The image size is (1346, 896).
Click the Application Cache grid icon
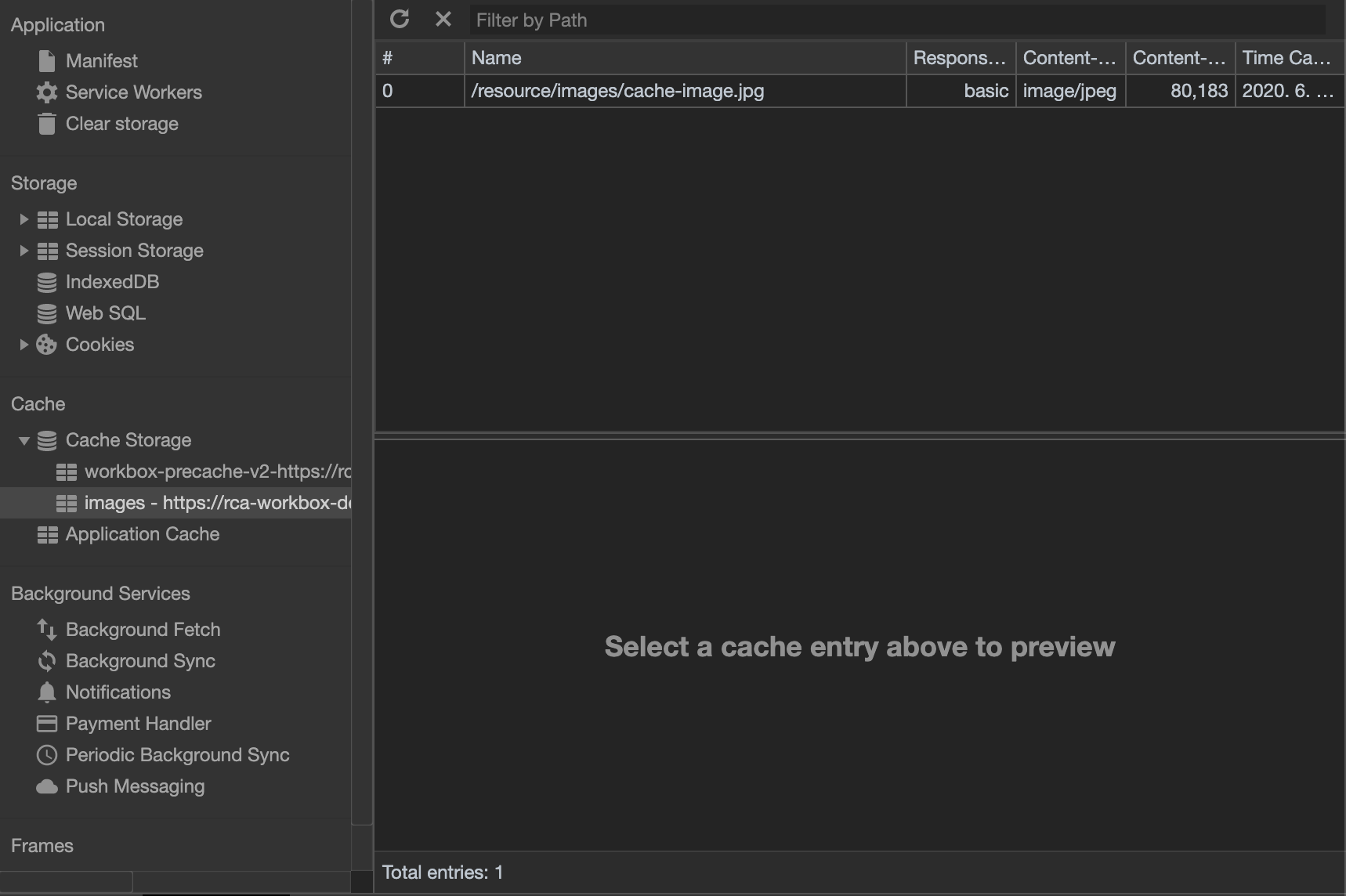click(x=48, y=535)
